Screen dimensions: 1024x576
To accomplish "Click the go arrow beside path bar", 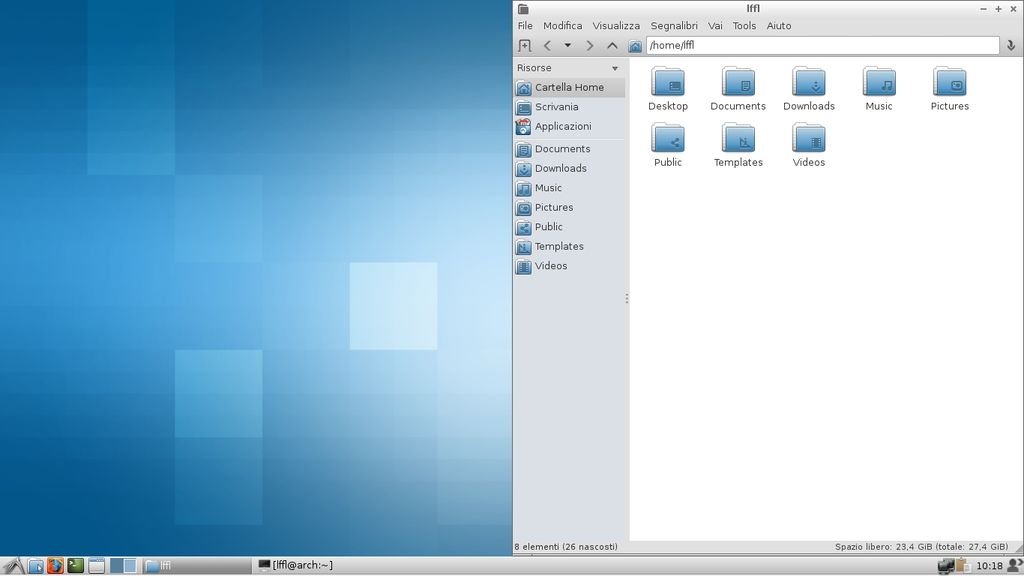I will click(1010, 46).
